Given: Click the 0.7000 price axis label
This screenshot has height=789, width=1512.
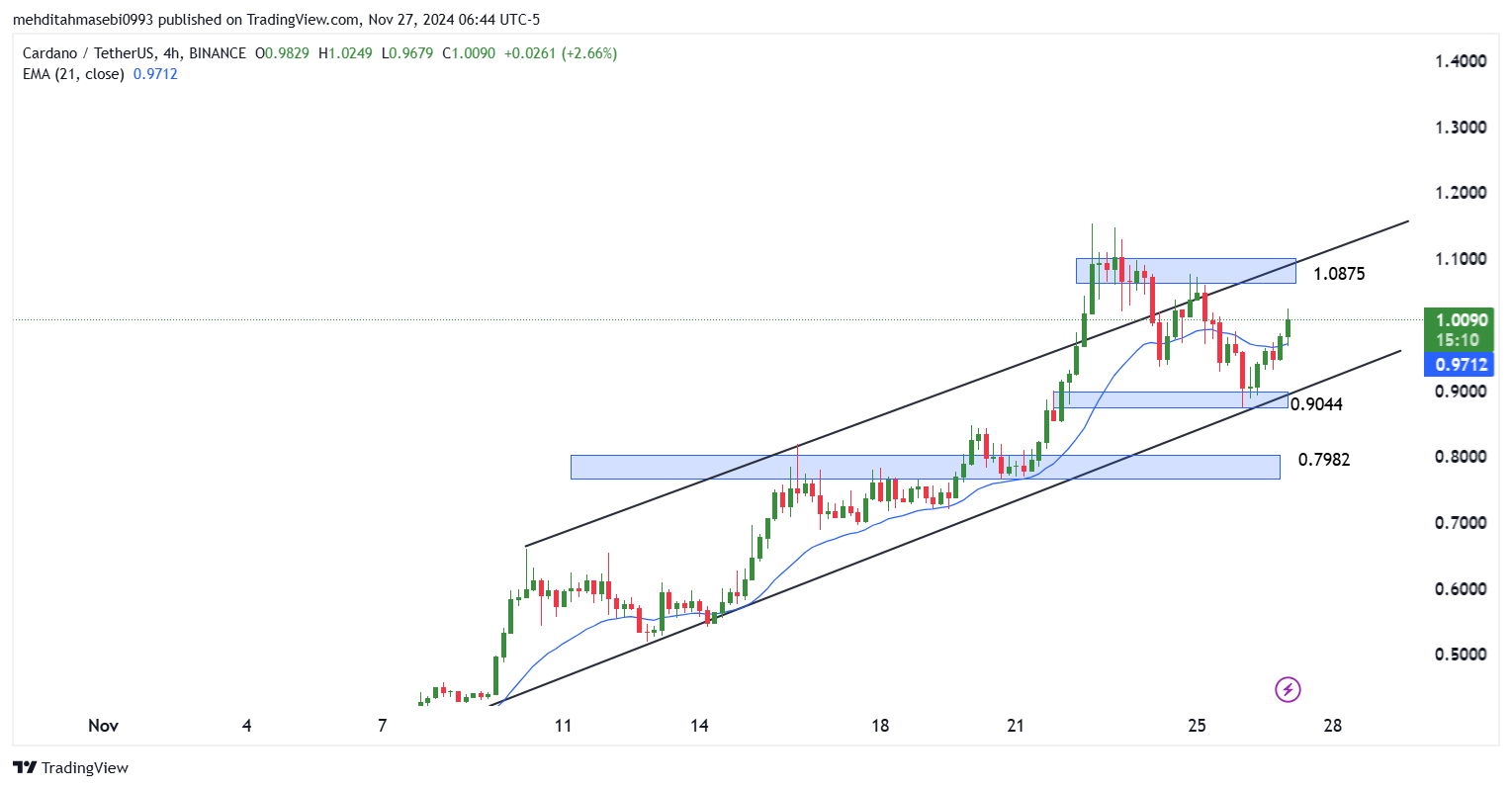Looking at the screenshot, I should click(x=1461, y=522).
